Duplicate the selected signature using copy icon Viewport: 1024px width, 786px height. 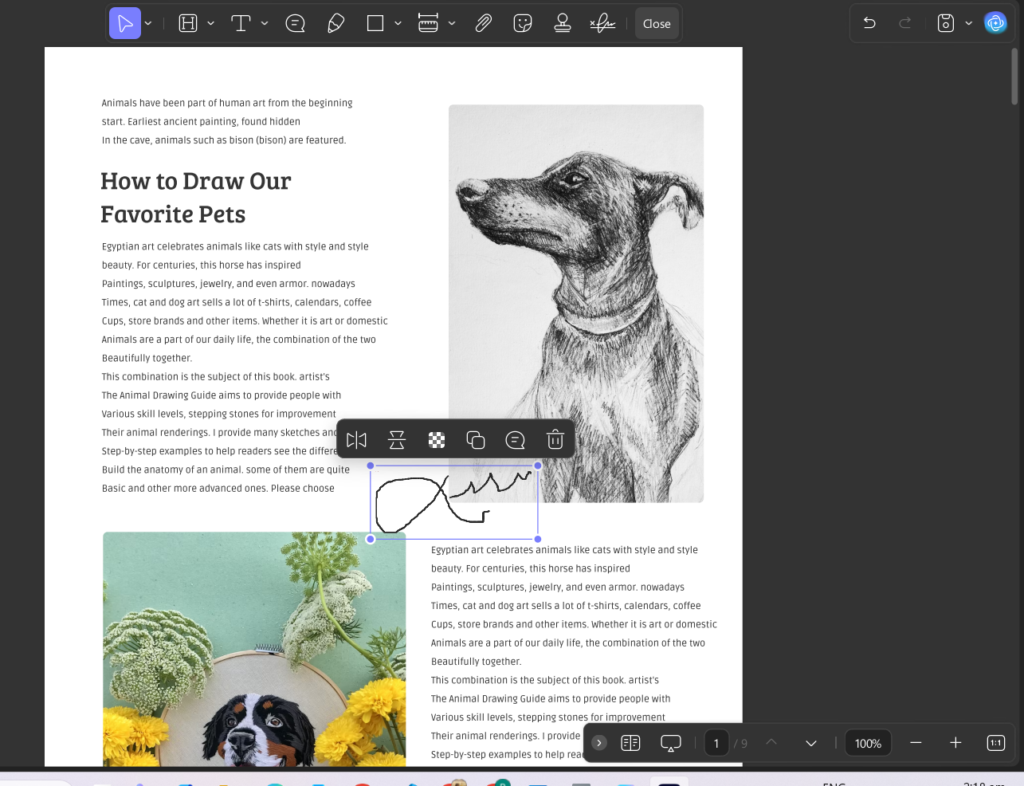pos(476,439)
